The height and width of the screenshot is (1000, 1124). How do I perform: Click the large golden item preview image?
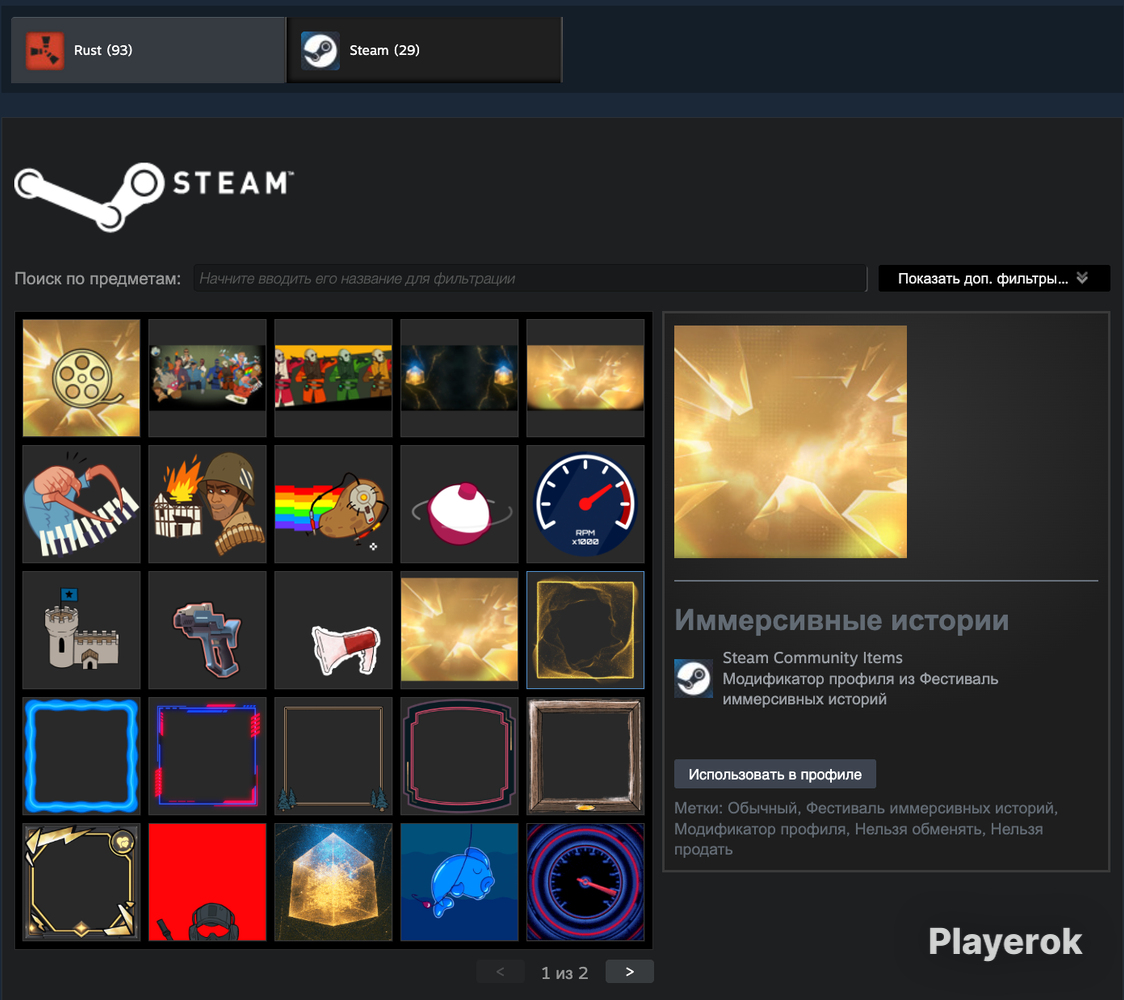790,442
